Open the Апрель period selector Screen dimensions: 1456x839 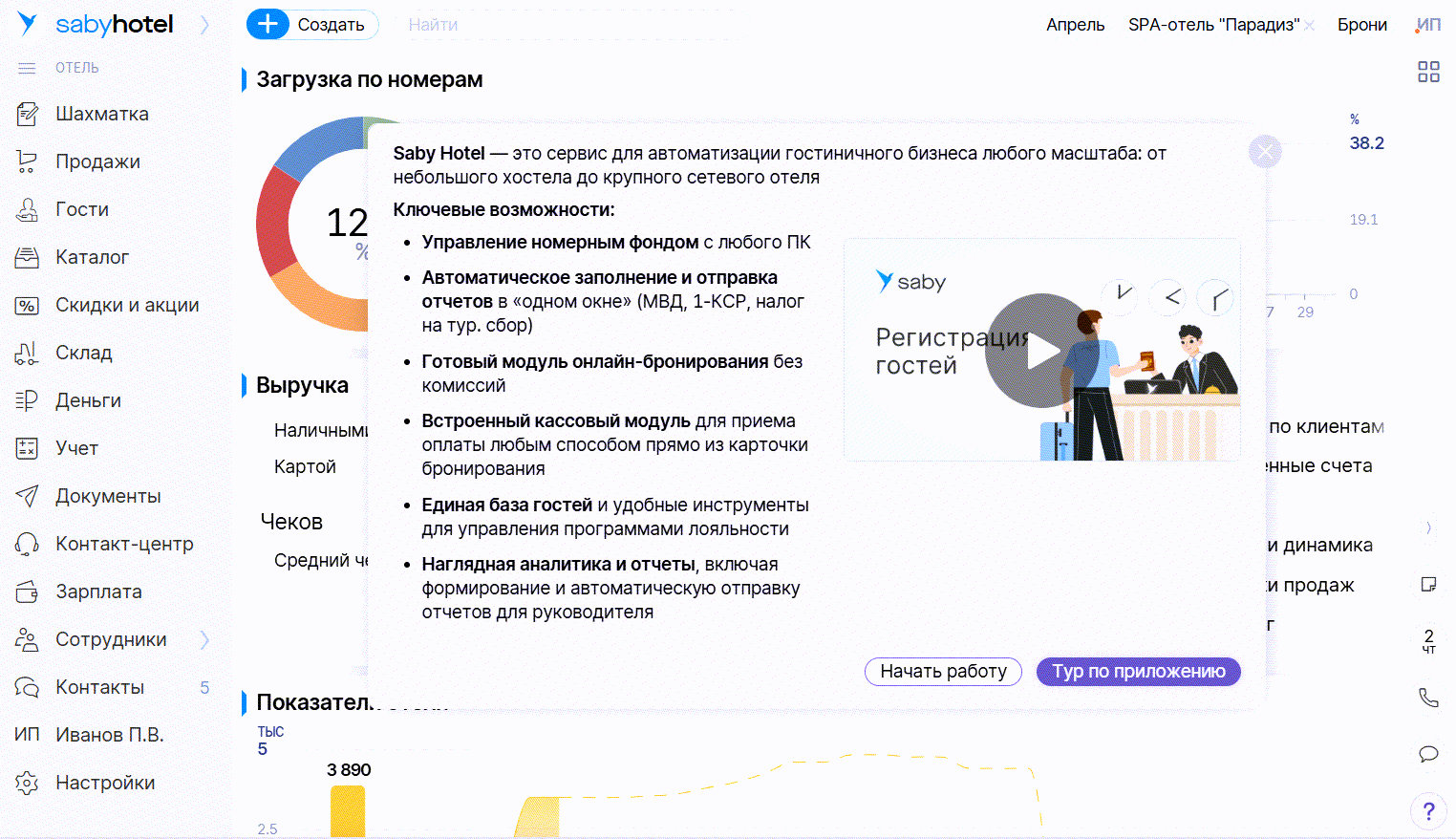(1075, 25)
